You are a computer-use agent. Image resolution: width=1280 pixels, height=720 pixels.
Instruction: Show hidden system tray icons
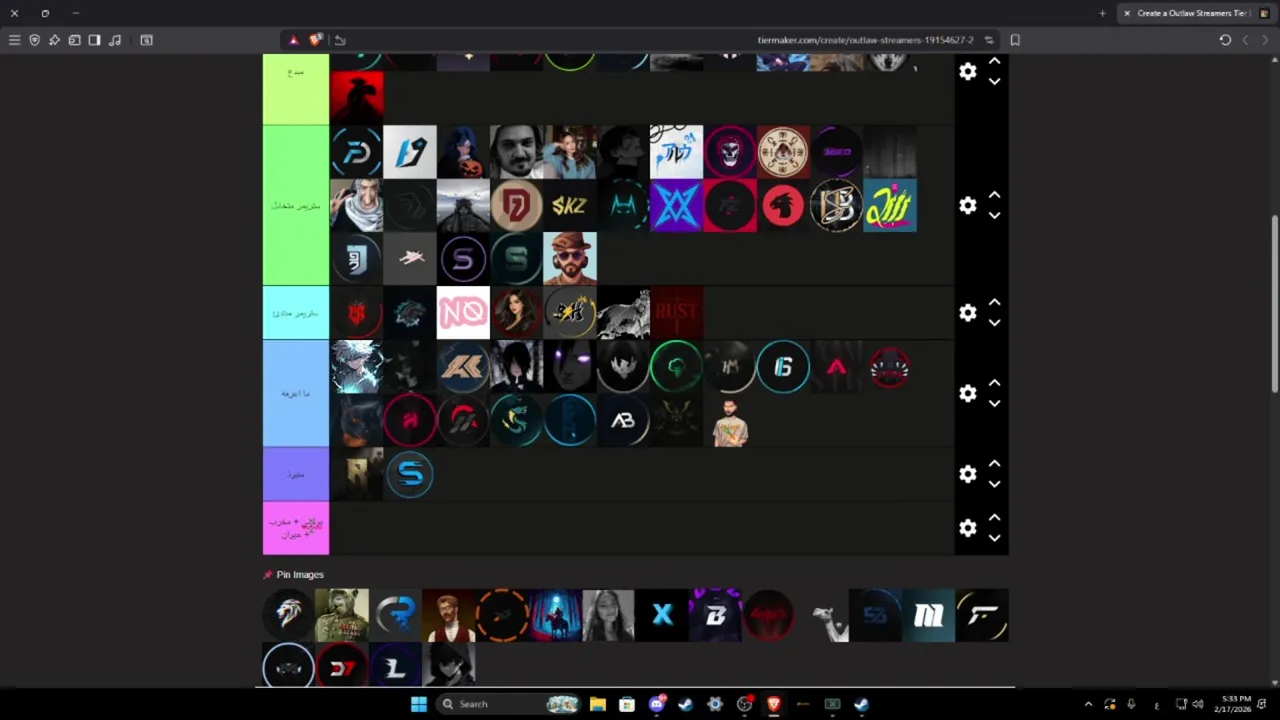point(1088,704)
